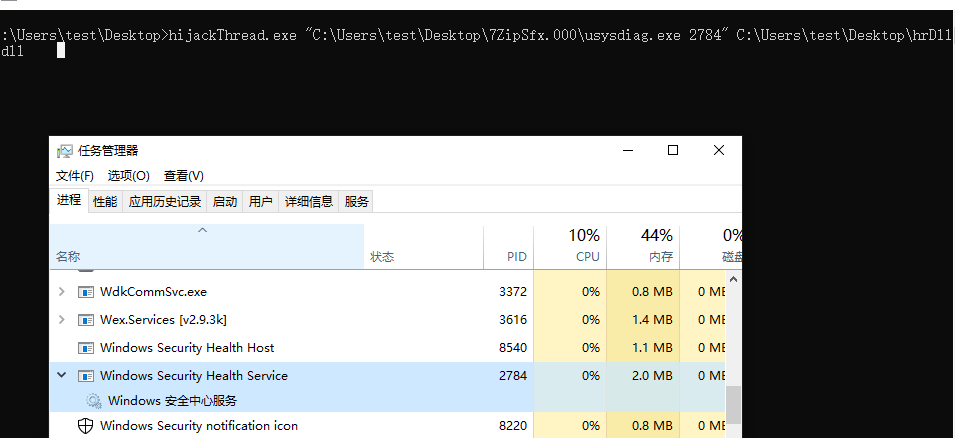Click the Windows Security Health Service icon
The image size is (955, 438).
coord(85,376)
